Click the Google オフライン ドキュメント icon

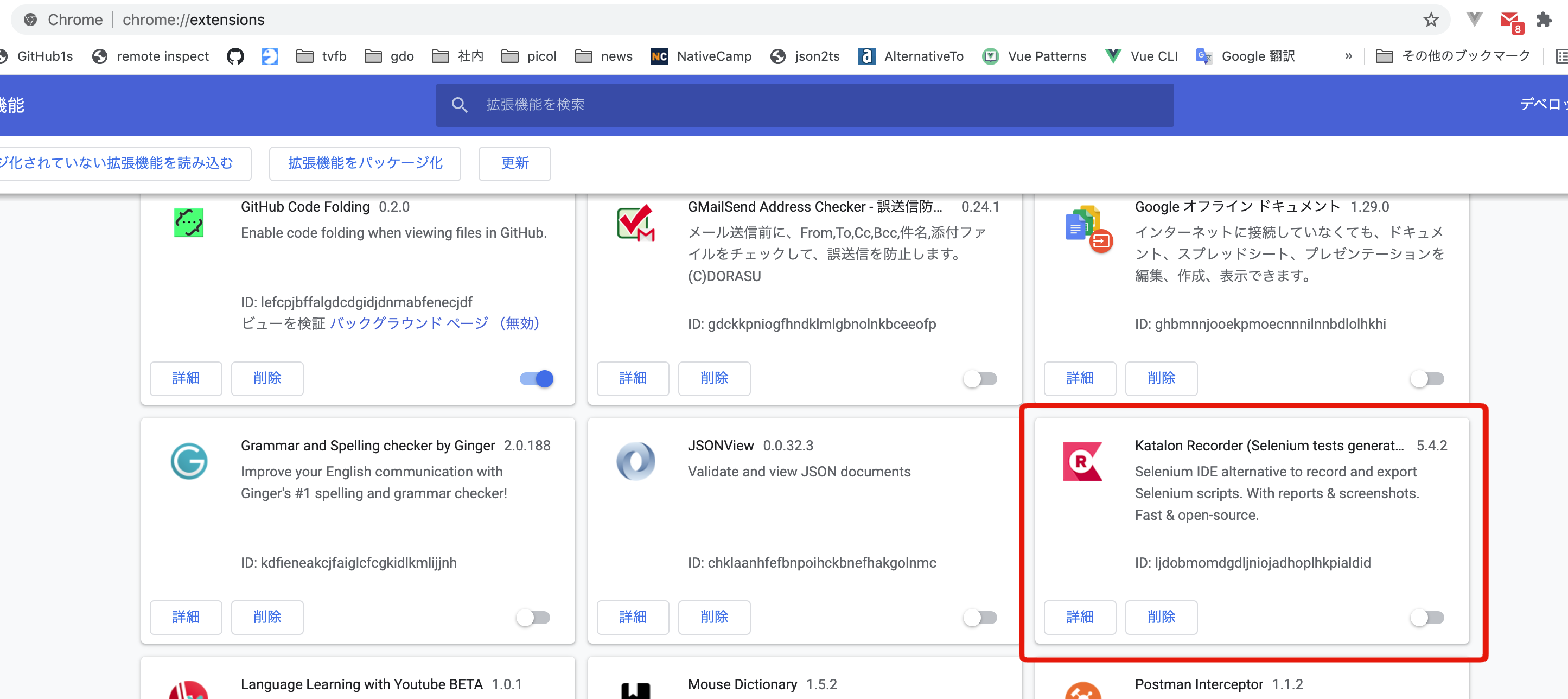tap(1088, 229)
